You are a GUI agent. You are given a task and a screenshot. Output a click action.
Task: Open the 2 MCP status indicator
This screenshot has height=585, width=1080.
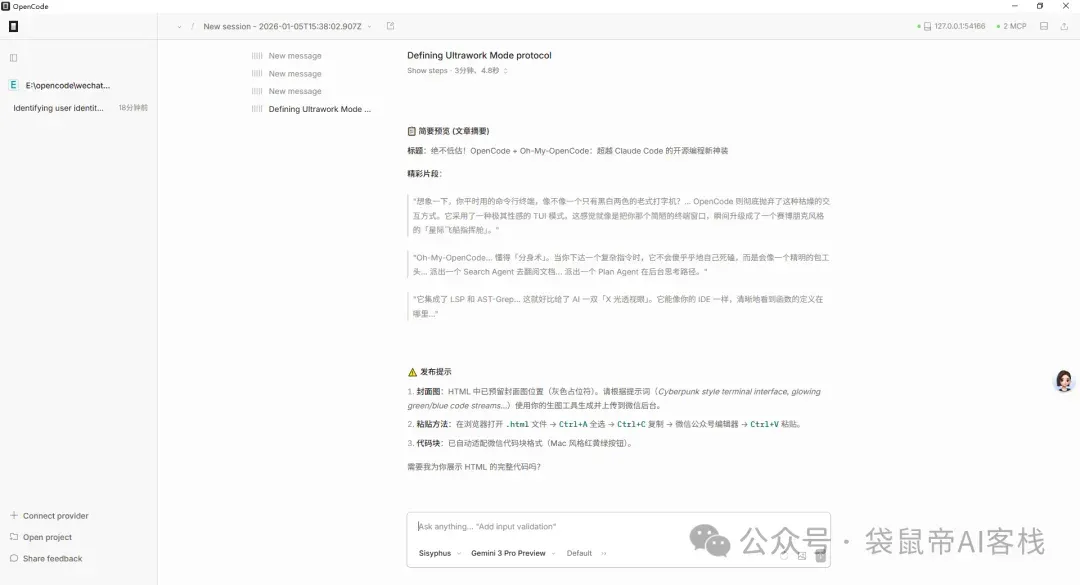click(x=1011, y=26)
